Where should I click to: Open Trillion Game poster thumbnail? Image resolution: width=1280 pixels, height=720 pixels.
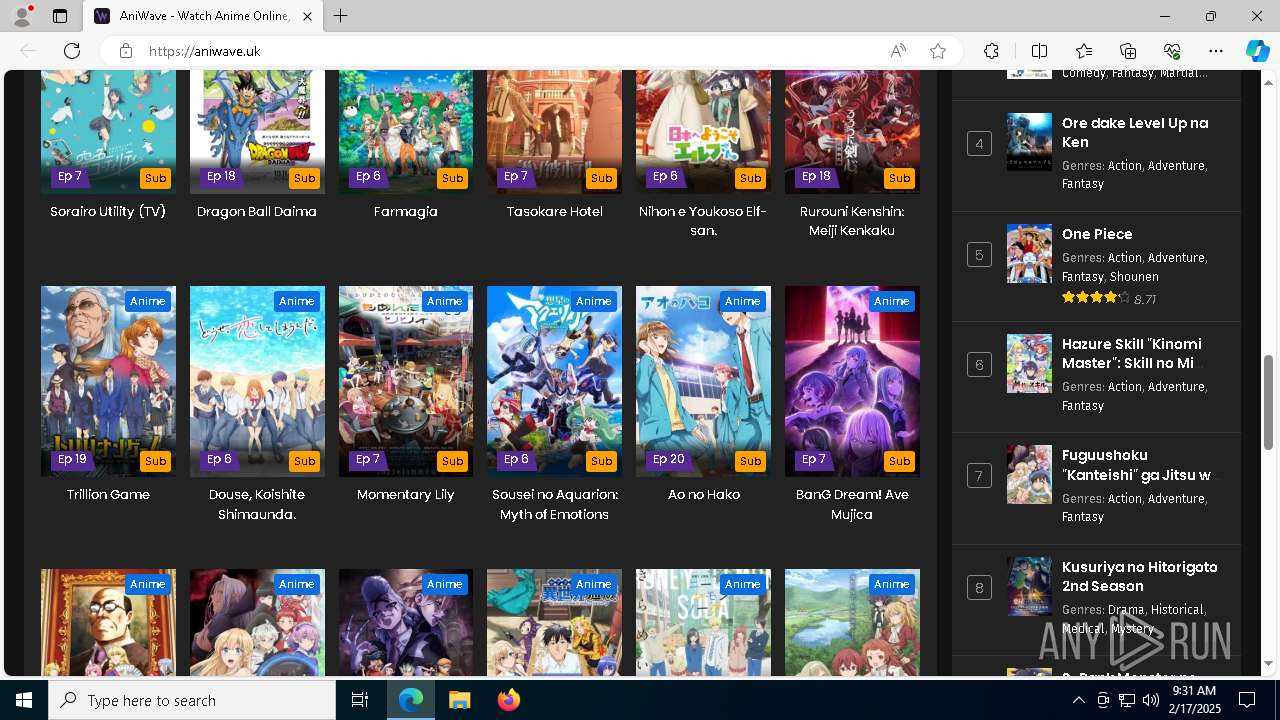click(108, 381)
